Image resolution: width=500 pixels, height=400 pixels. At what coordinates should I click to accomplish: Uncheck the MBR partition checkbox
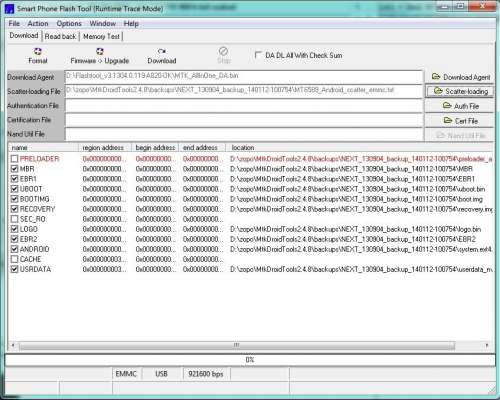coord(14,169)
